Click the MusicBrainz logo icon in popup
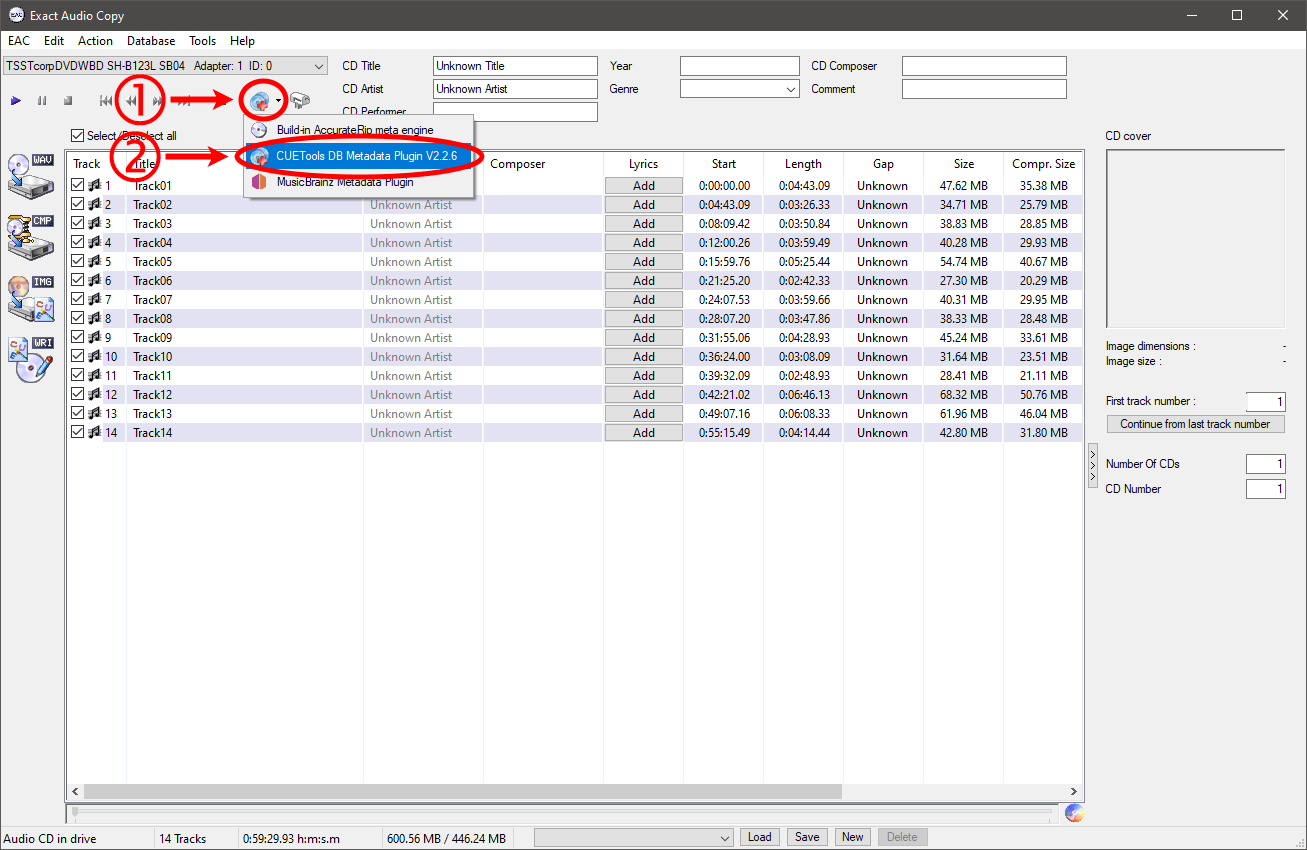The width and height of the screenshot is (1307, 850). click(x=259, y=182)
